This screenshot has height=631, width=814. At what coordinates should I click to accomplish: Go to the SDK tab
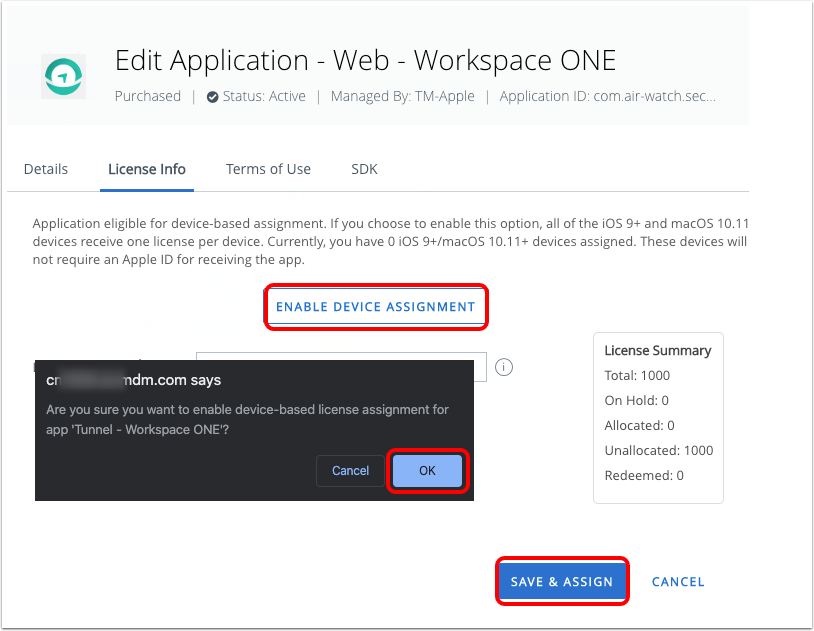click(x=364, y=169)
